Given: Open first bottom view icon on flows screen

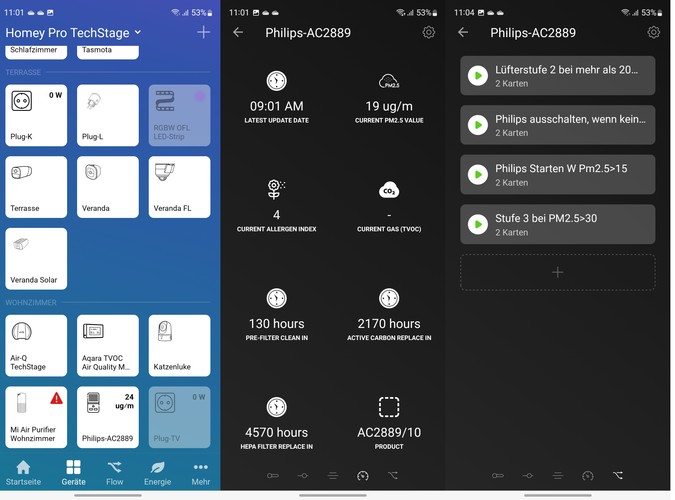Looking at the screenshot, I should (498, 475).
